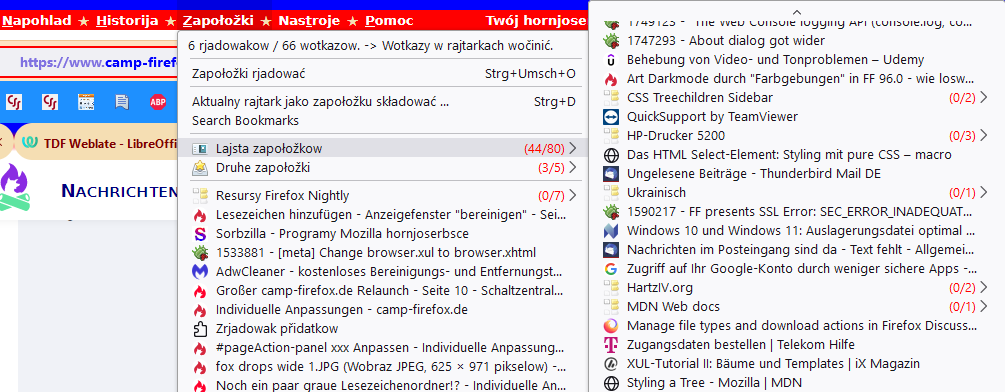Viewport: 1005px width, 392px height.
Task: Open Großer camp-firefox.de Relaunch bookmark
Action: (x=383, y=291)
